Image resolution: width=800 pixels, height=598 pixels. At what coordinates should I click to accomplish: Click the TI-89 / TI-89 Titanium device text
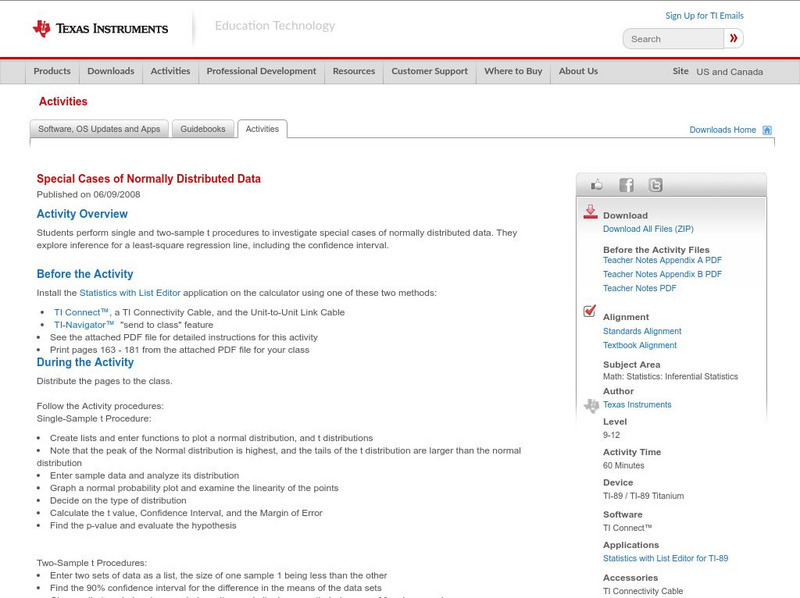[x=643, y=496]
